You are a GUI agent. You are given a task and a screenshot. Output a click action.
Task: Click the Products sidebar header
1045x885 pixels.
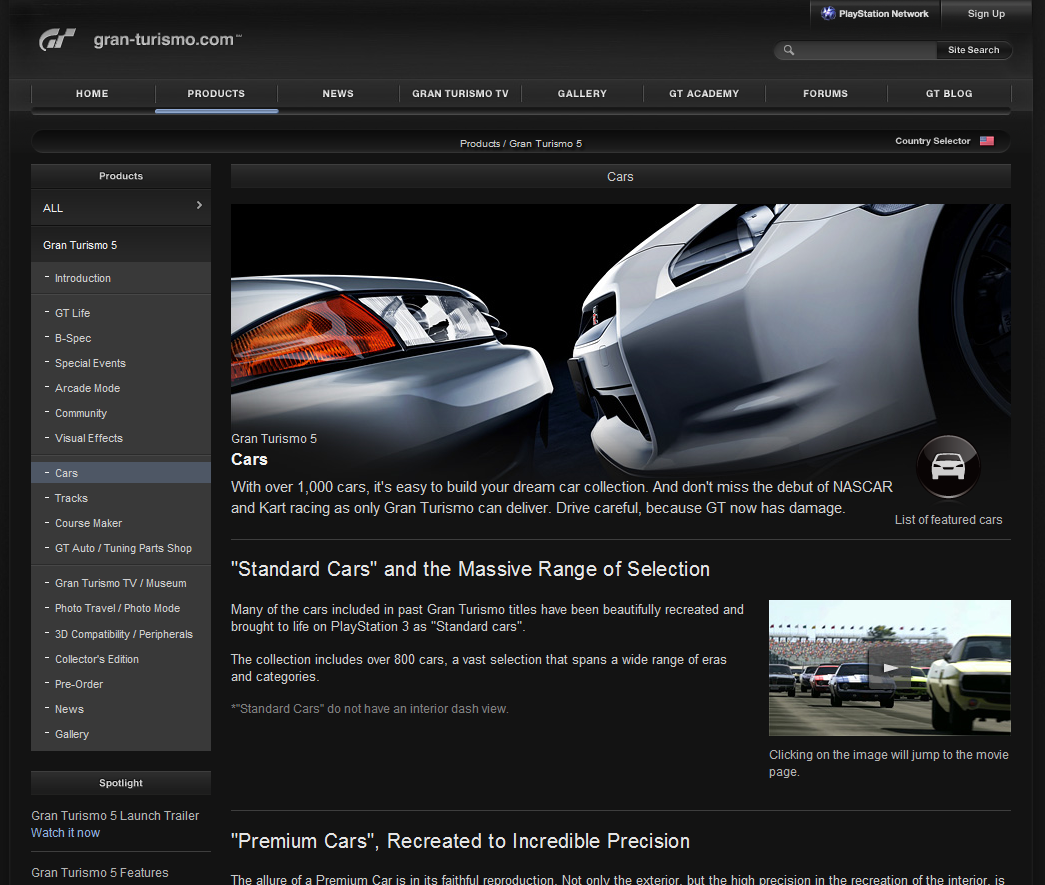click(121, 176)
